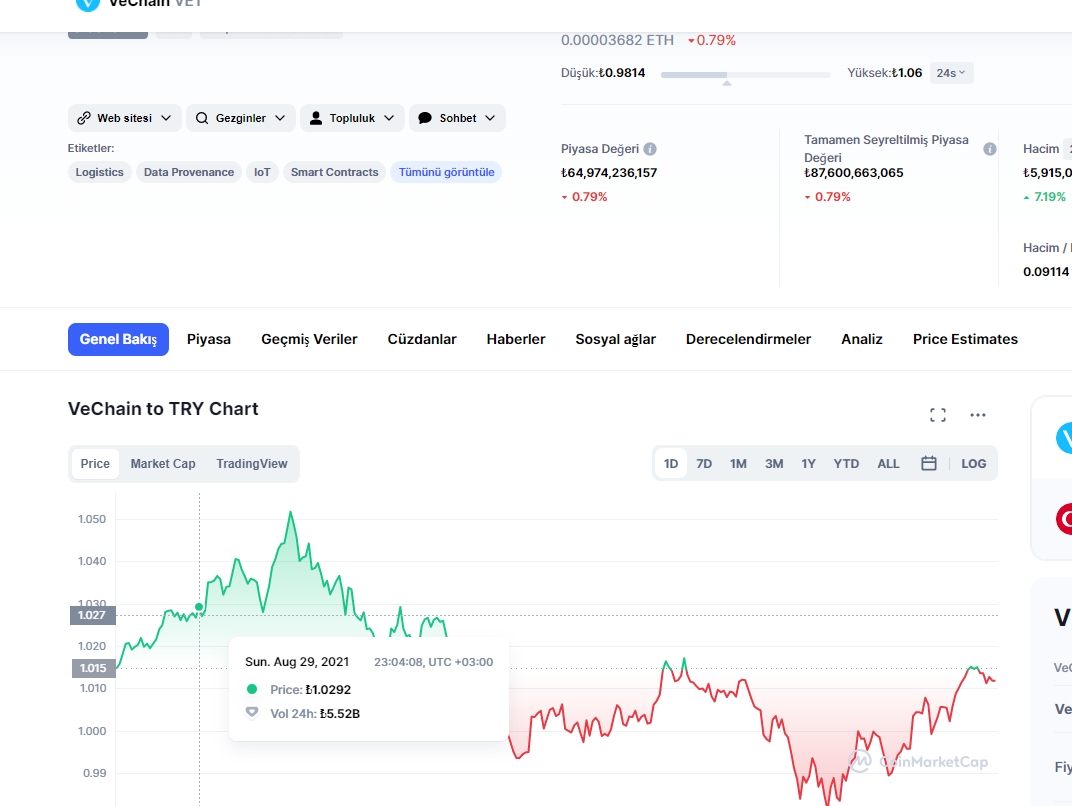
Task: Set chart range to 3M
Action: 774,464
